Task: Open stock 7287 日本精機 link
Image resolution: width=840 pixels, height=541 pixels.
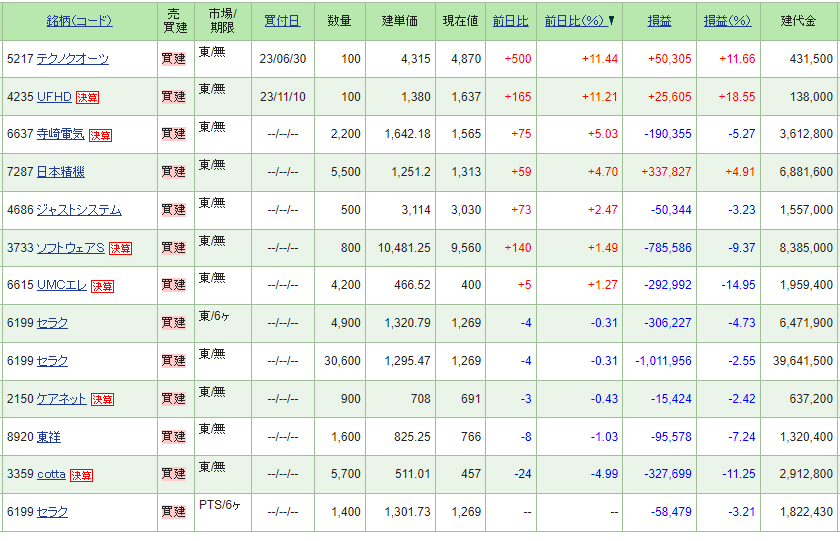Action: pyautogui.click(x=61, y=172)
